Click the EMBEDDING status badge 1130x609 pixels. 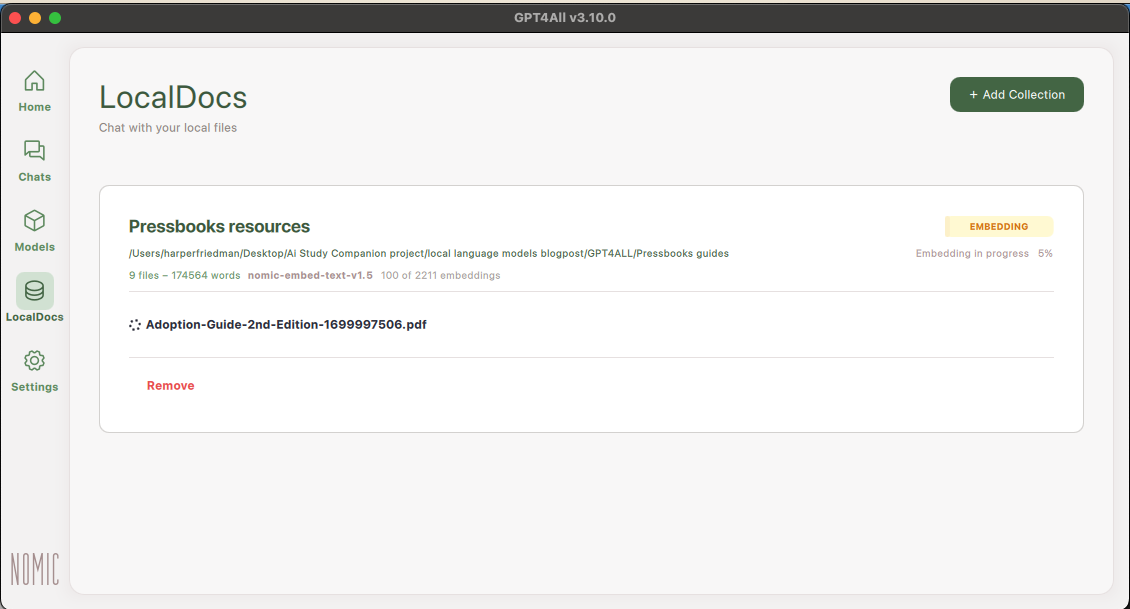pyautogui.click(x=998, y=227)
